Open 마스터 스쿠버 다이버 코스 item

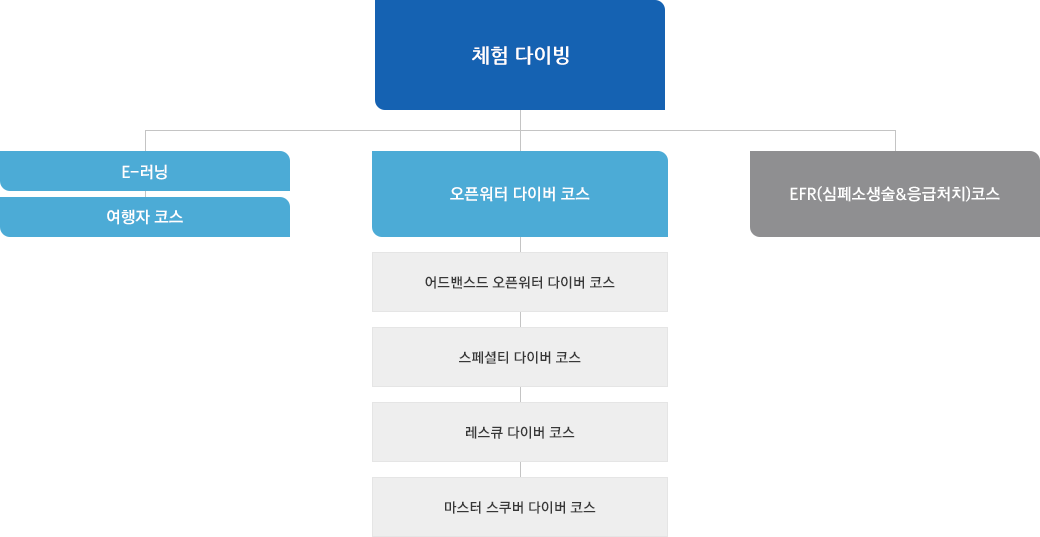pos(519,507)
